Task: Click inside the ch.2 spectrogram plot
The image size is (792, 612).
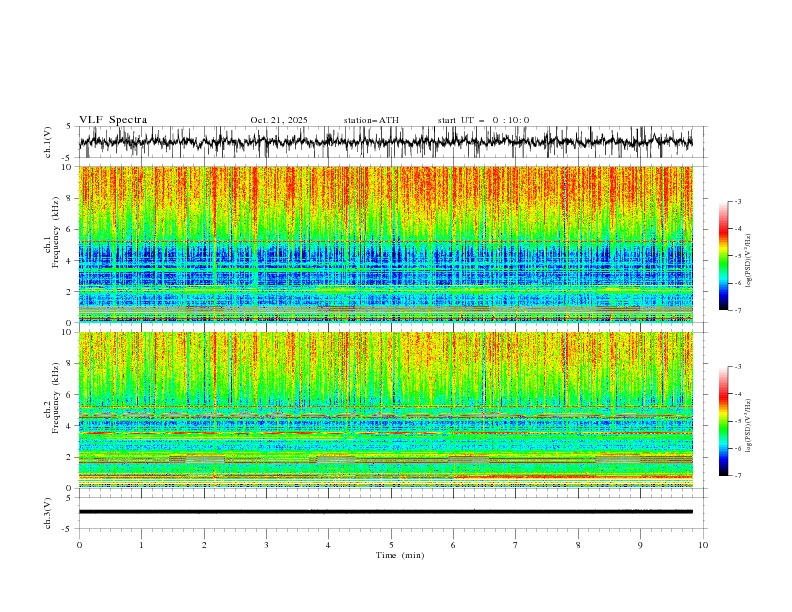Action: pos(386,410)
